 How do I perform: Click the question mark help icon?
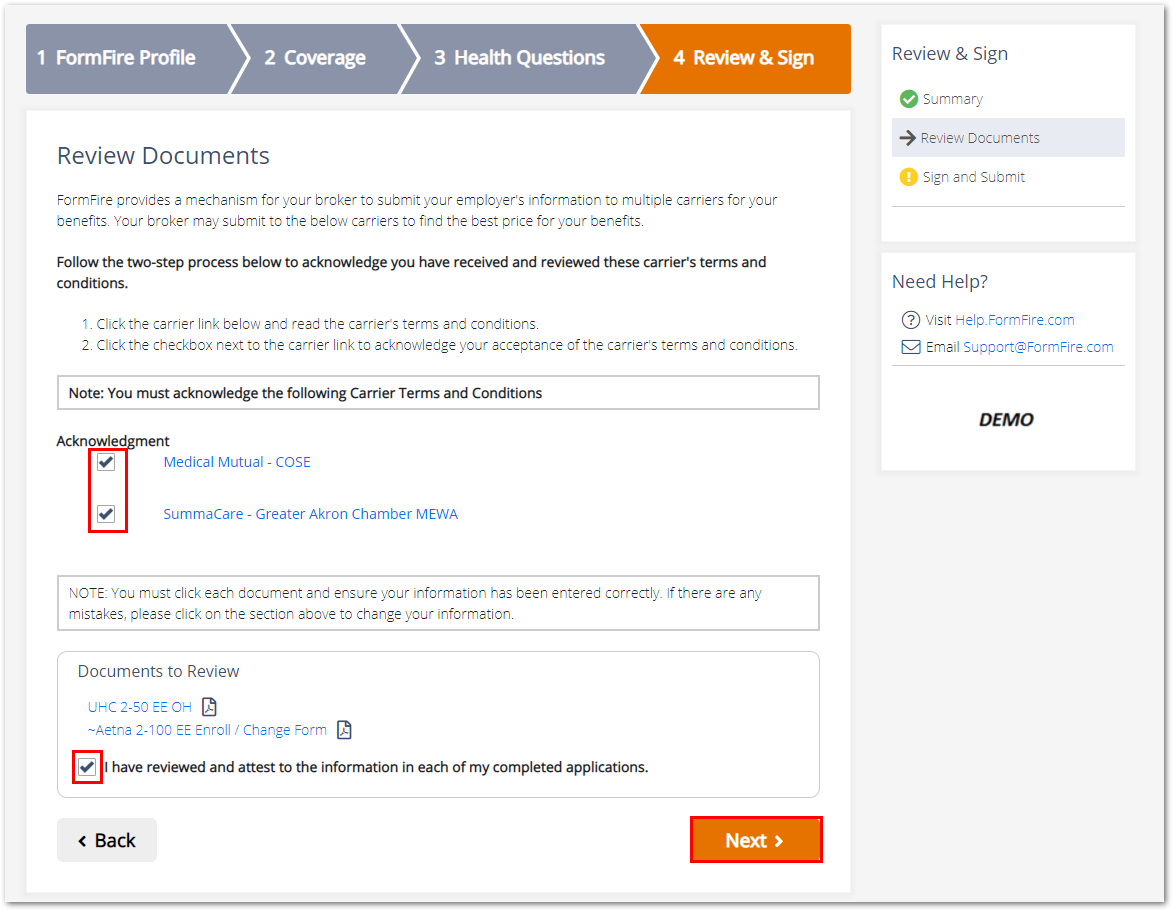(910, 320)
